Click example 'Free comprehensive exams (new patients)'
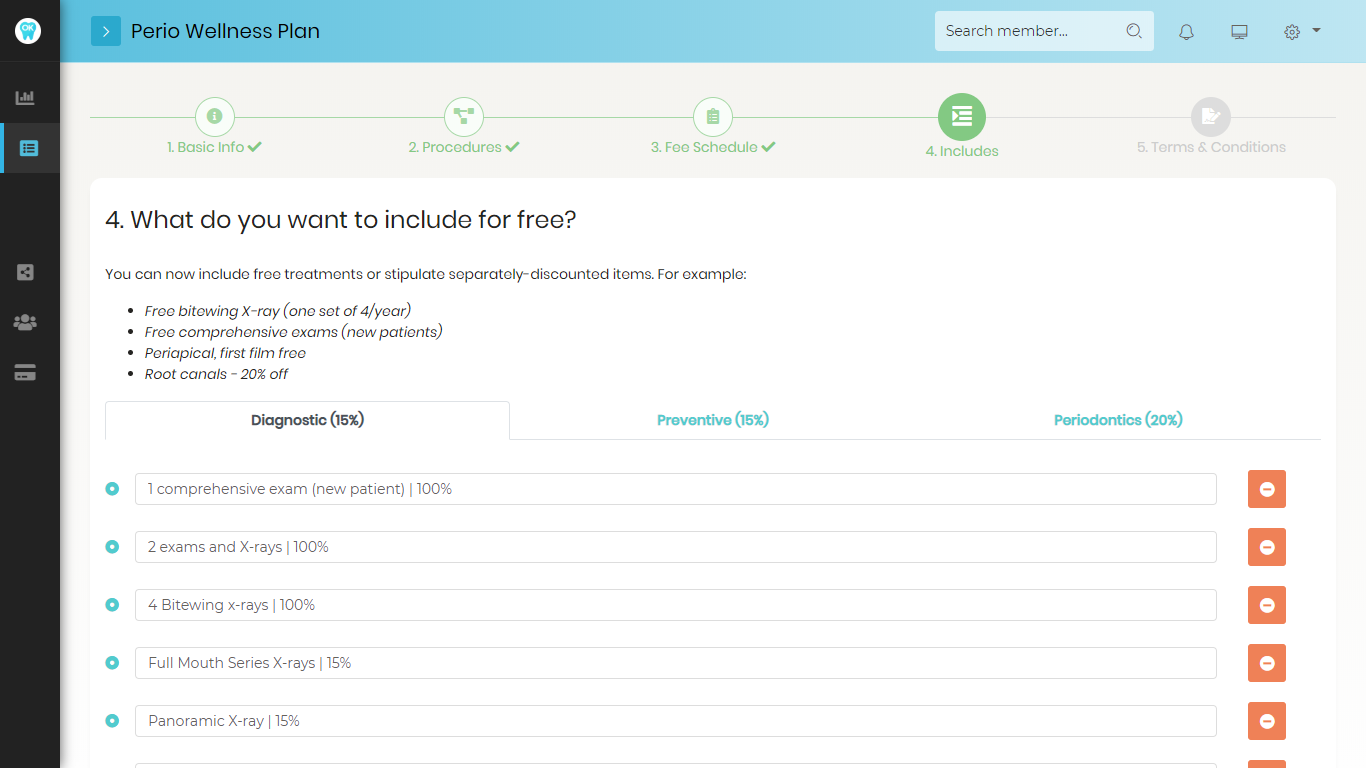 (294, 332)
